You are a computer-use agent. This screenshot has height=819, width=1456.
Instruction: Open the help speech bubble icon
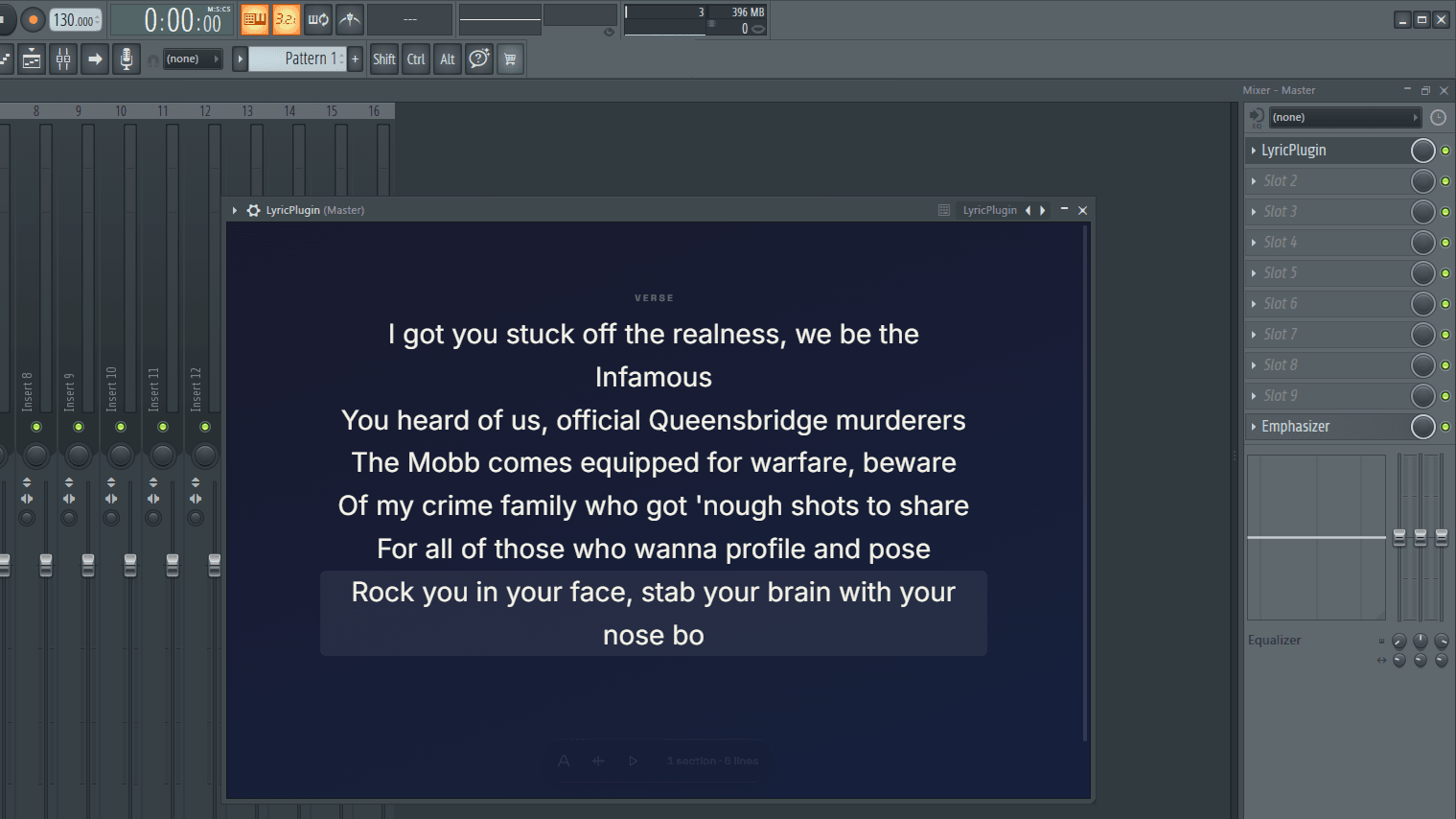click(479, 59)
